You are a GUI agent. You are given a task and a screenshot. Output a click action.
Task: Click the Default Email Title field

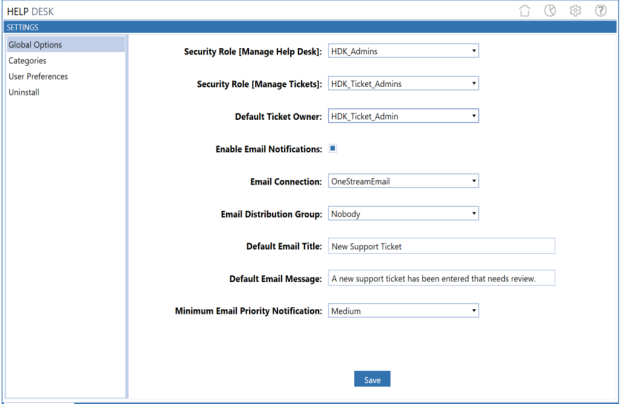(x=441, y=246)
